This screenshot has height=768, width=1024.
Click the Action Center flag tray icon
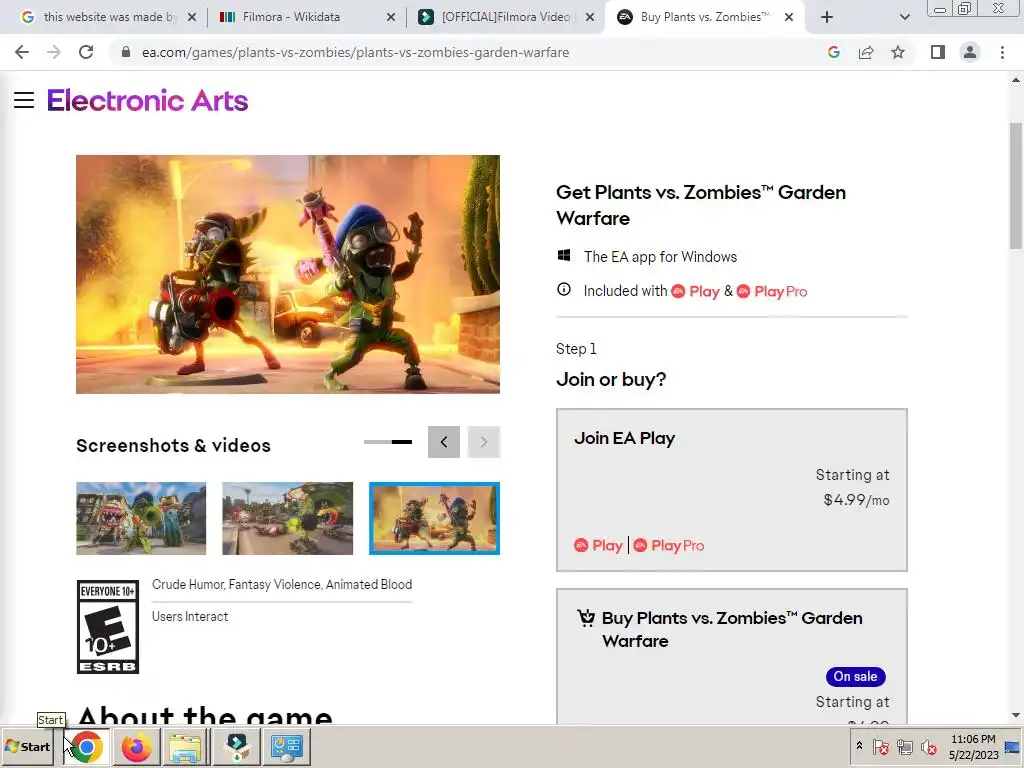click(x=880, y=746)
